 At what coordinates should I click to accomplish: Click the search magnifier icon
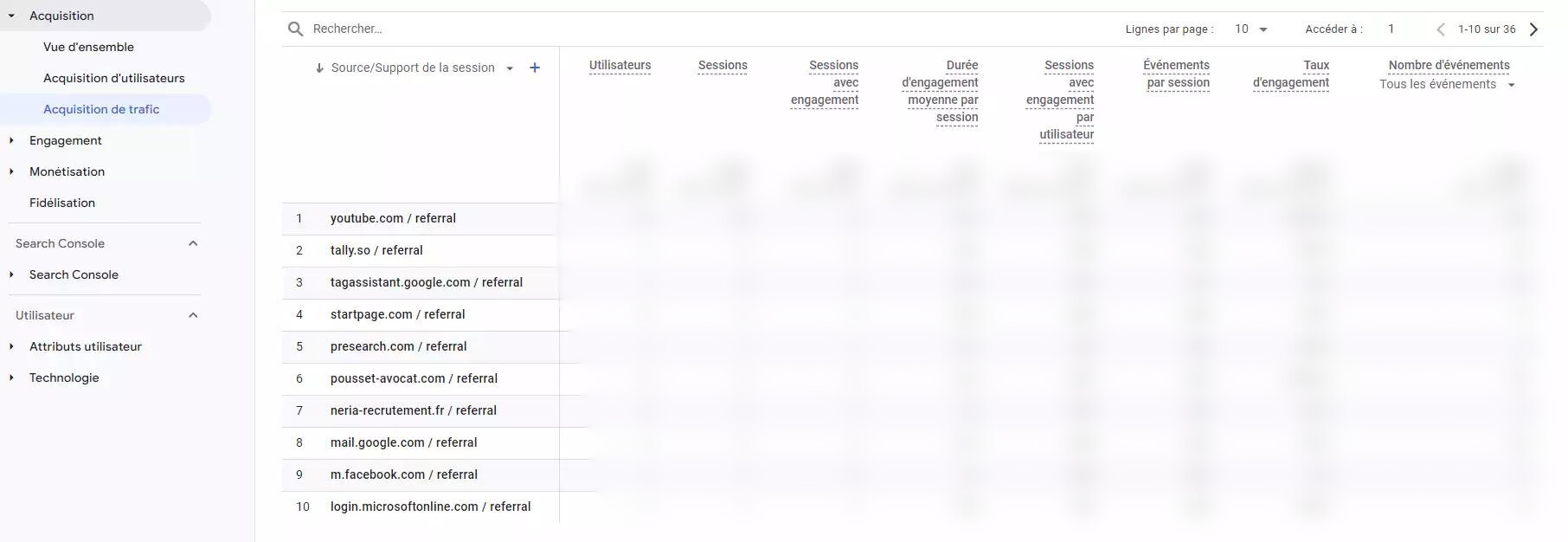295,29
